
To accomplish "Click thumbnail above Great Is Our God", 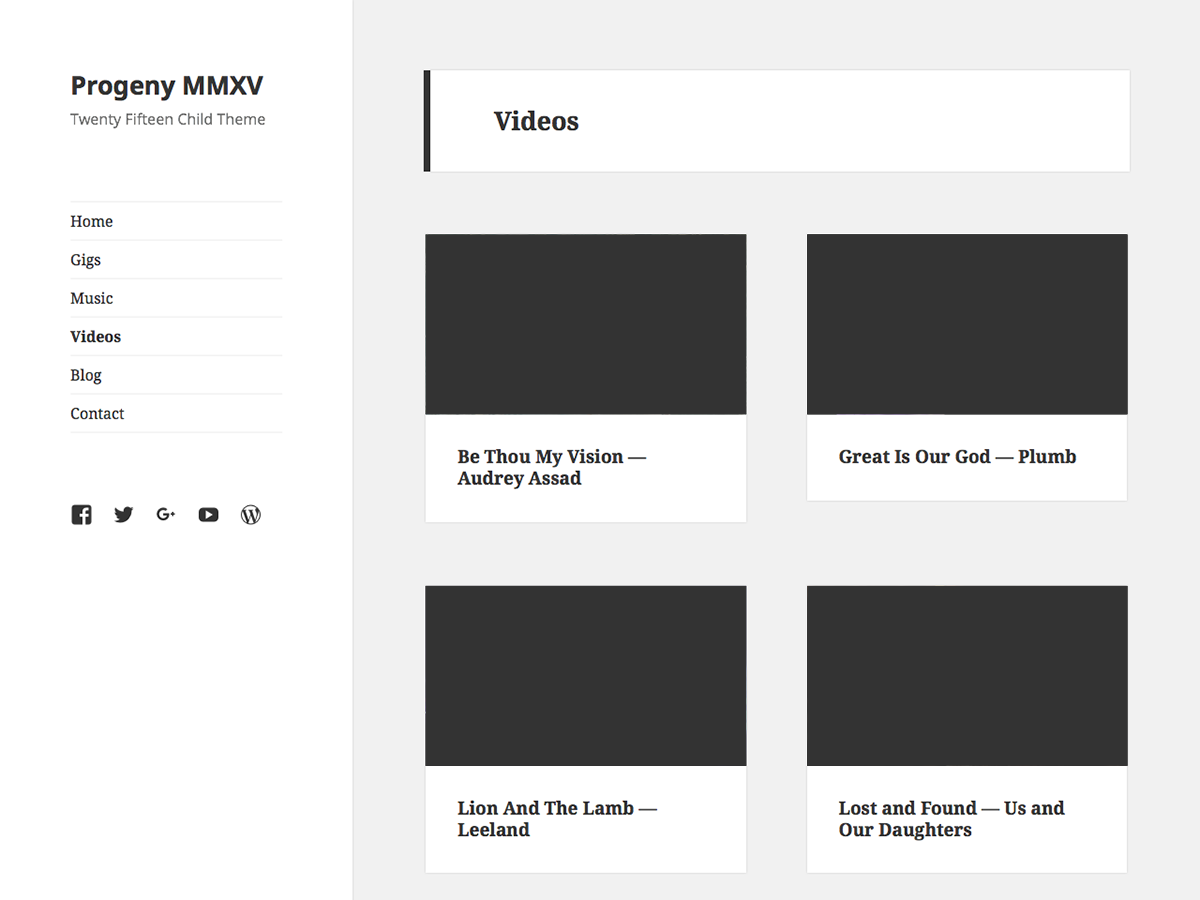I will pyautogui.click(x=967, y=324).
